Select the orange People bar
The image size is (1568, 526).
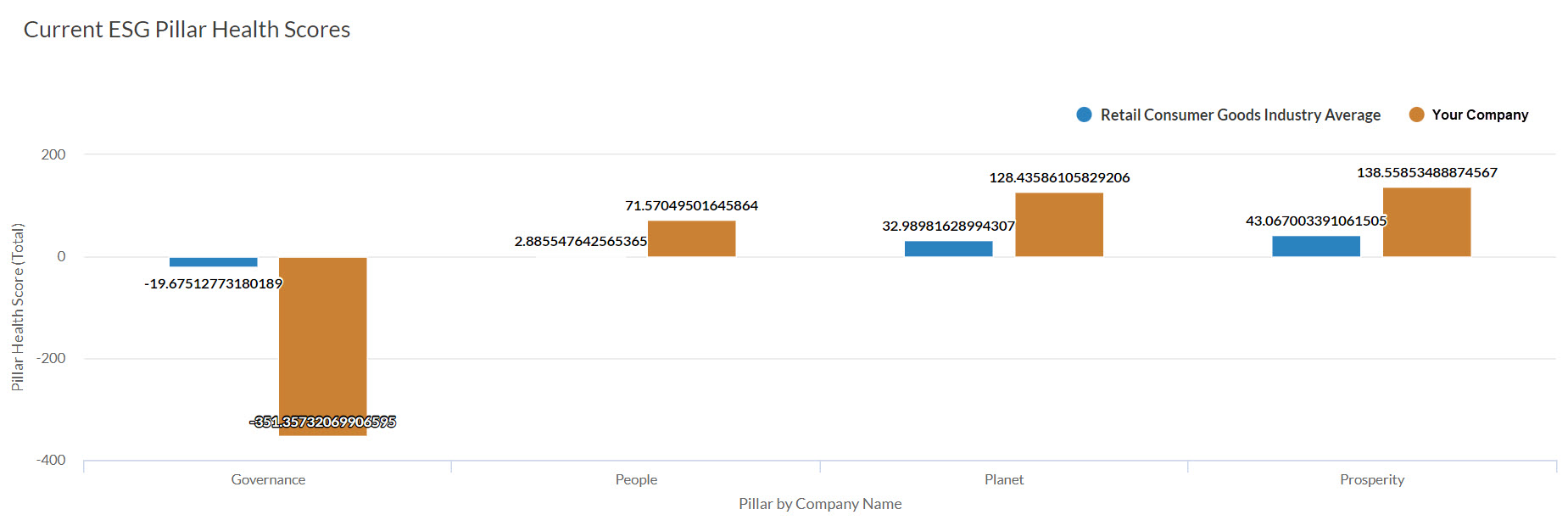point(691,238)
